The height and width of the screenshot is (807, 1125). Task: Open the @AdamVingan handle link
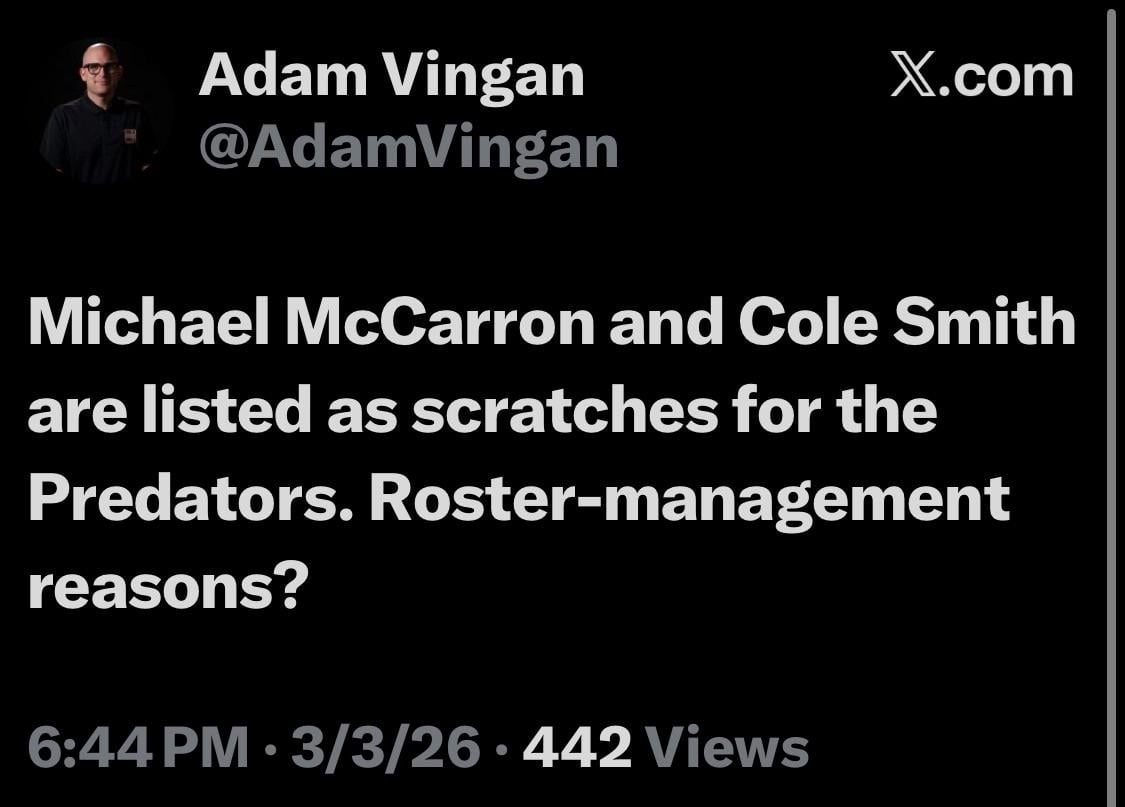[408, 148]
